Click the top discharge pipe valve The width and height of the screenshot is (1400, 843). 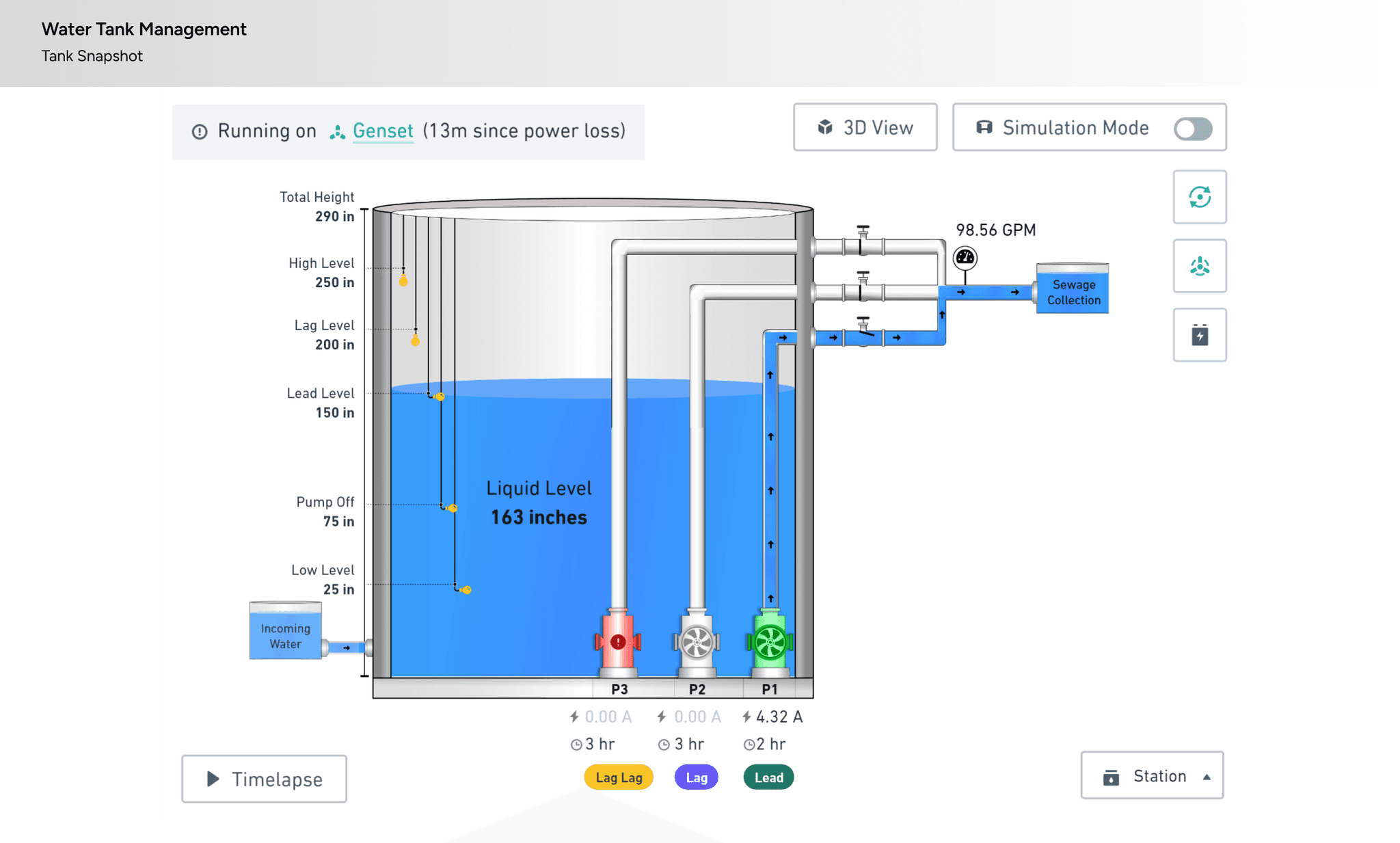click(x=863, y=241)
